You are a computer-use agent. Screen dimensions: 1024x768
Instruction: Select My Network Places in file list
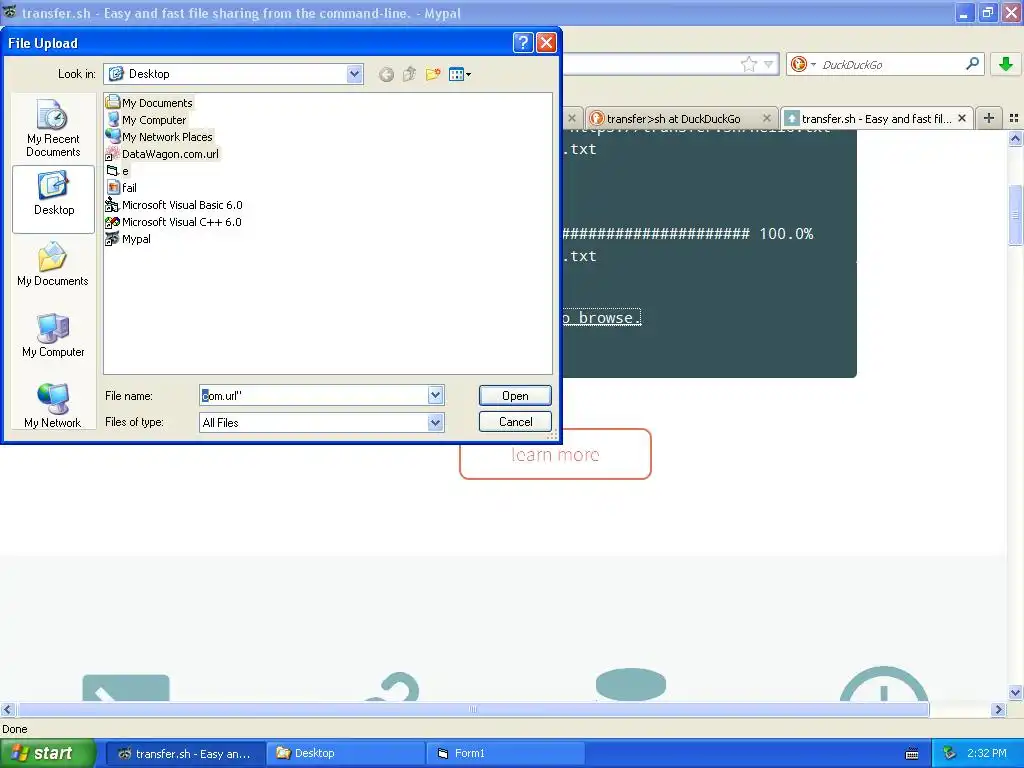(159, 136)
